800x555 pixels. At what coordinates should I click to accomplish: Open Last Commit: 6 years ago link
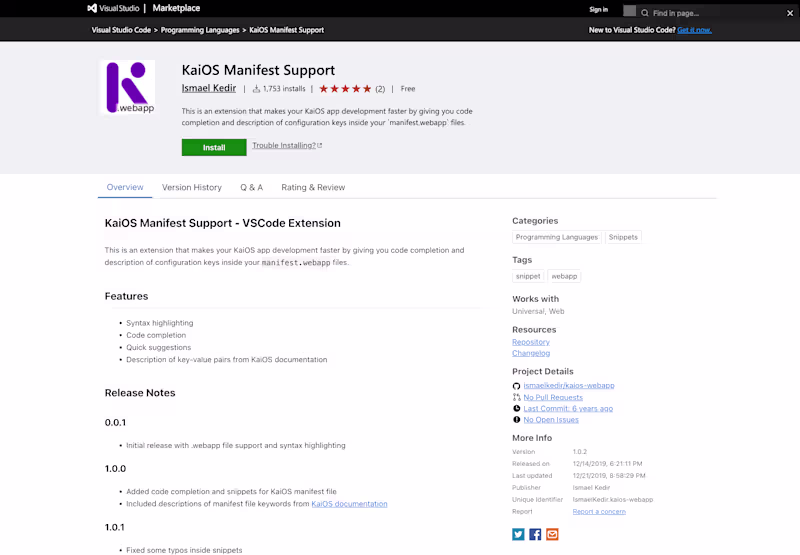click(x=568, y=409)
